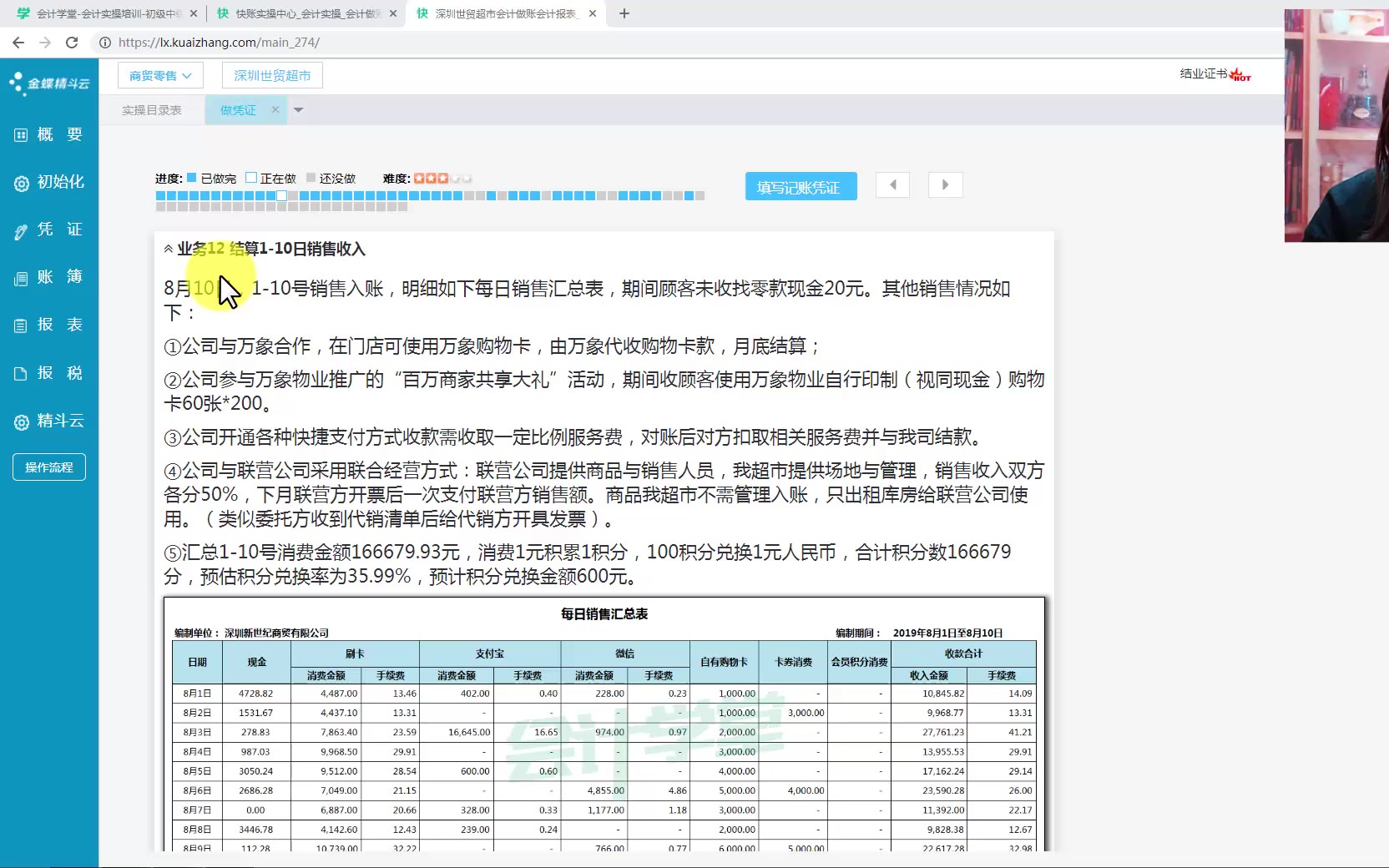This screenshot has width=1389, height=868.
Task: Click the 填写记账凭证 button
Action: (801, 187)
